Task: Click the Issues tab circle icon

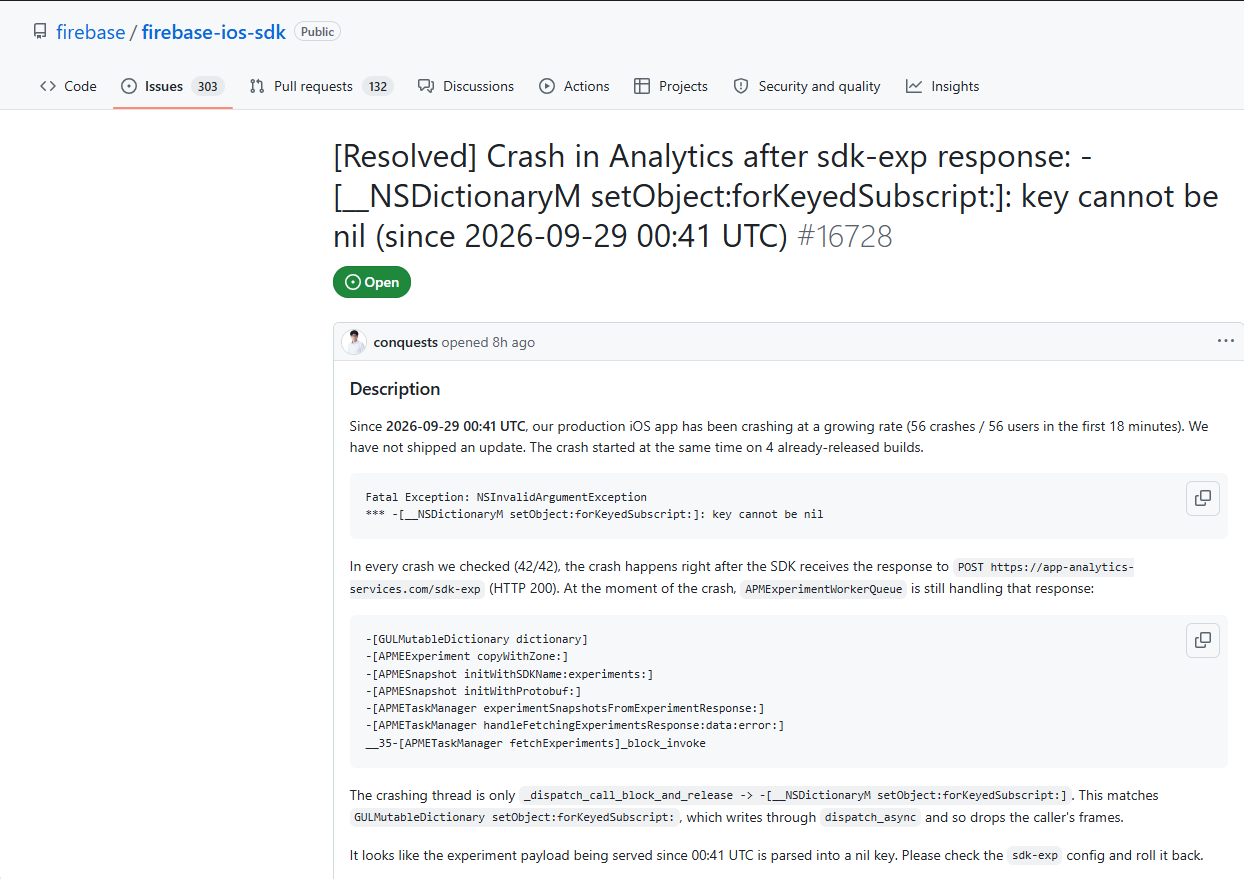Action: [129, 86]
